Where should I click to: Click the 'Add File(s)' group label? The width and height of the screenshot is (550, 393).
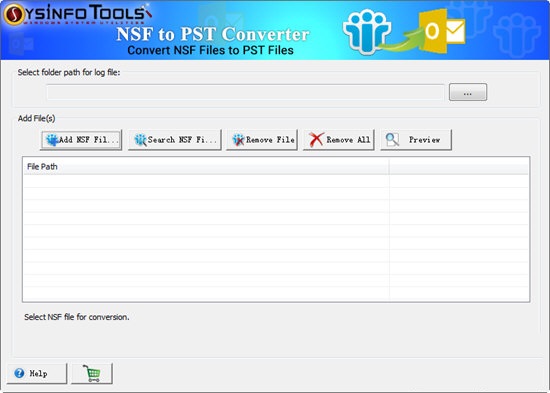[36, 118]
